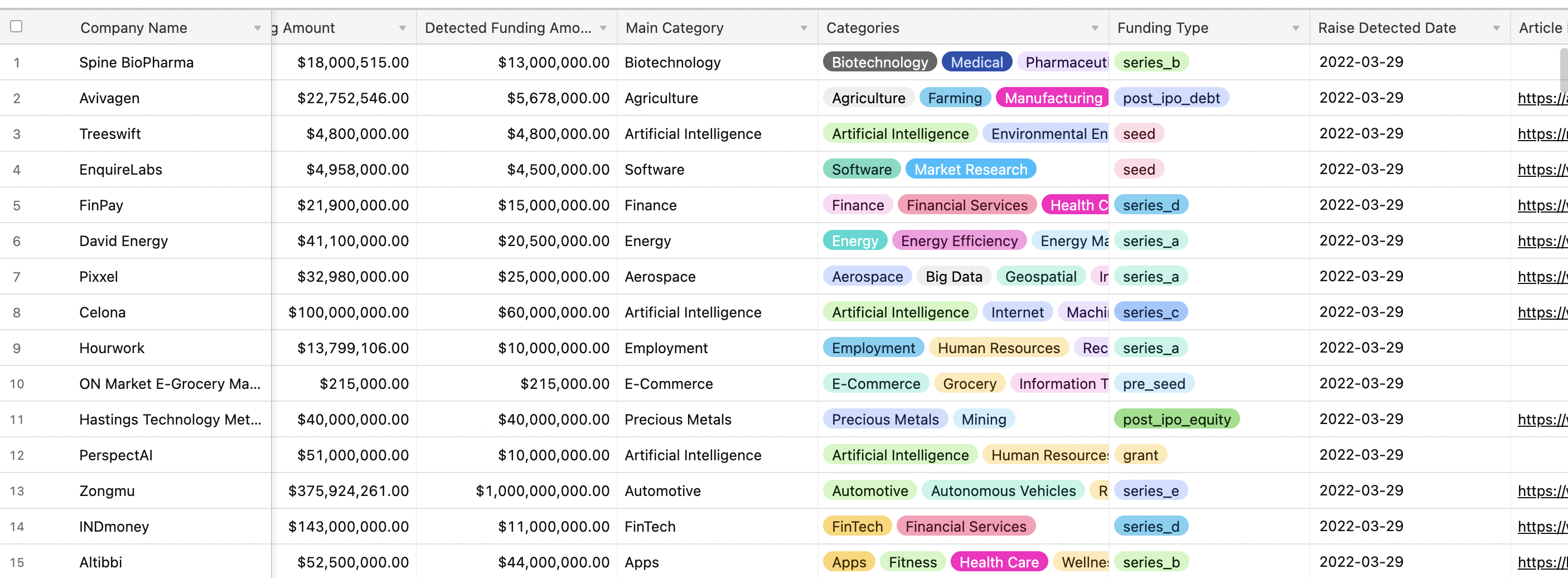Select the post_ipo_equity funding type pill

click(1177, 419)
